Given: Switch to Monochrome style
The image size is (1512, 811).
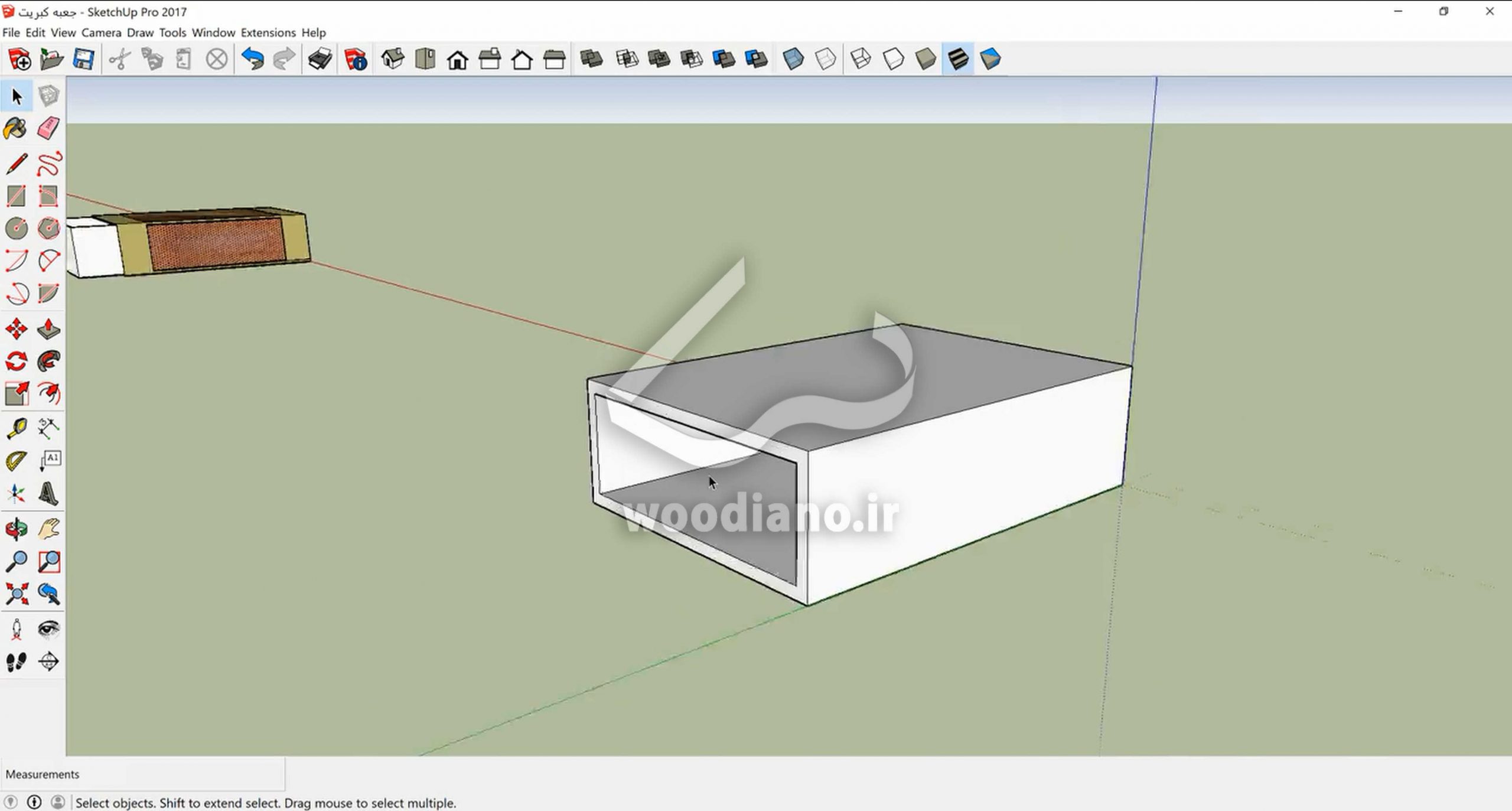Looking at the screenshot, I should 990,59.
